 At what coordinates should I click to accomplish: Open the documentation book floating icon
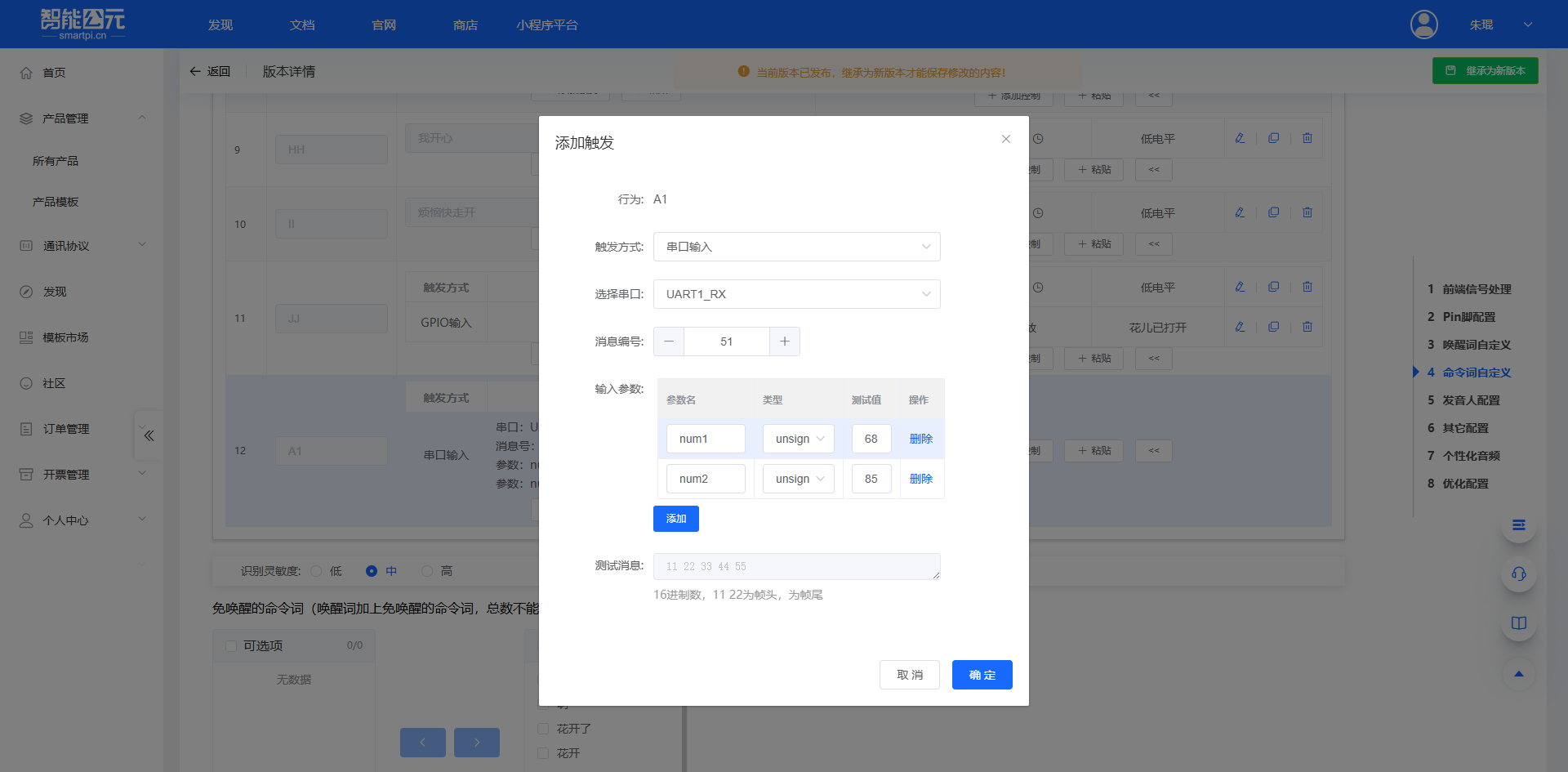click(x=1518, y=623)
